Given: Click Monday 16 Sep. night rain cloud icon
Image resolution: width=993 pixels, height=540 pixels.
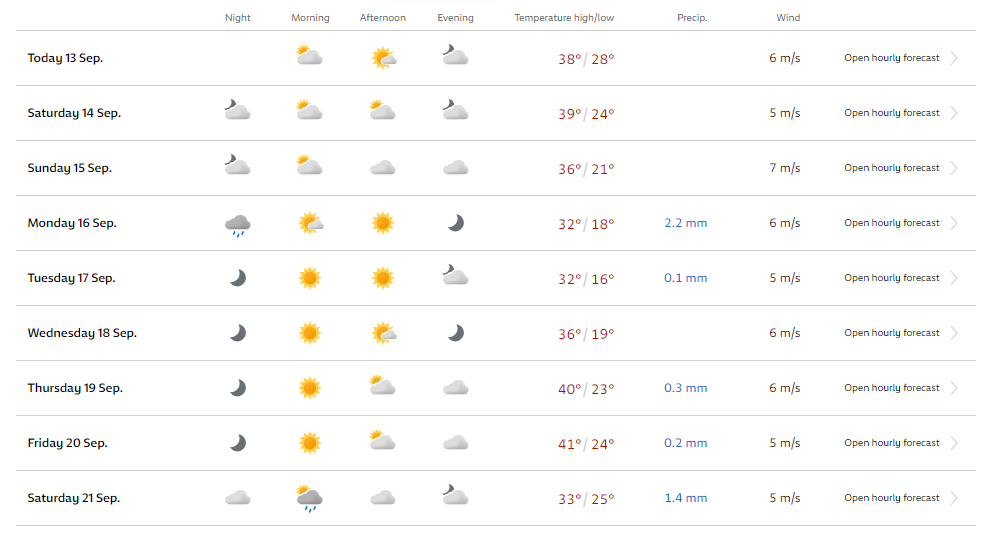Looking at the screenshot, I should 237,225.
